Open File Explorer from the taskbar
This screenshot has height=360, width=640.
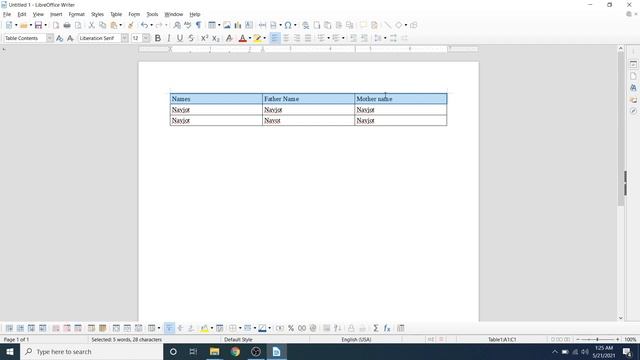(x=214, y=351)
